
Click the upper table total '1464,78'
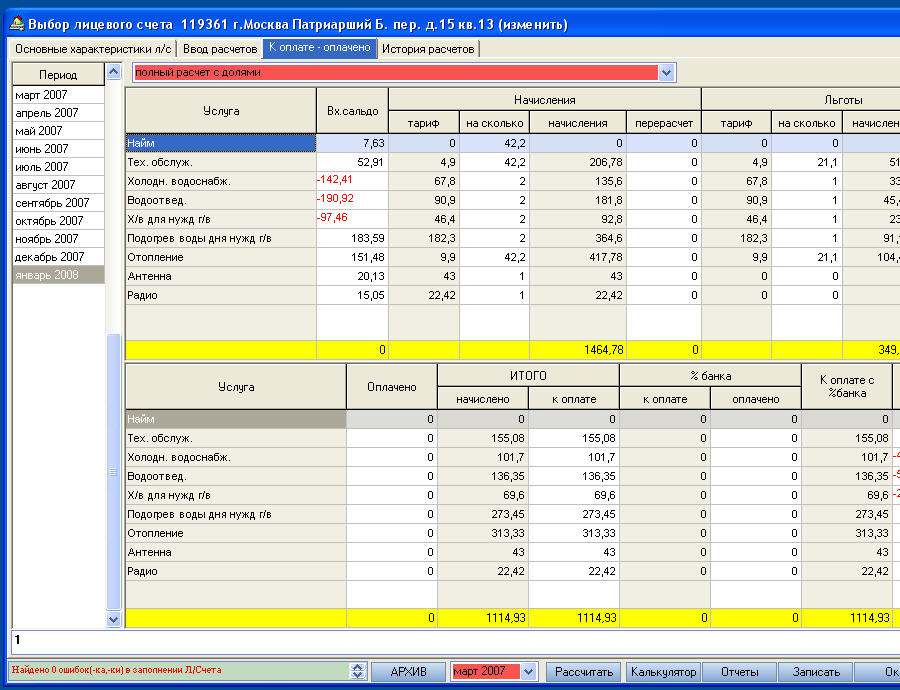coord(603,350)
